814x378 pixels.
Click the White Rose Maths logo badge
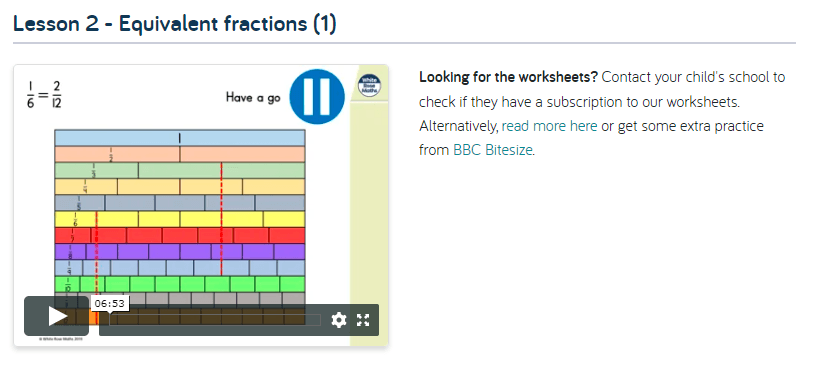point(370,86)
